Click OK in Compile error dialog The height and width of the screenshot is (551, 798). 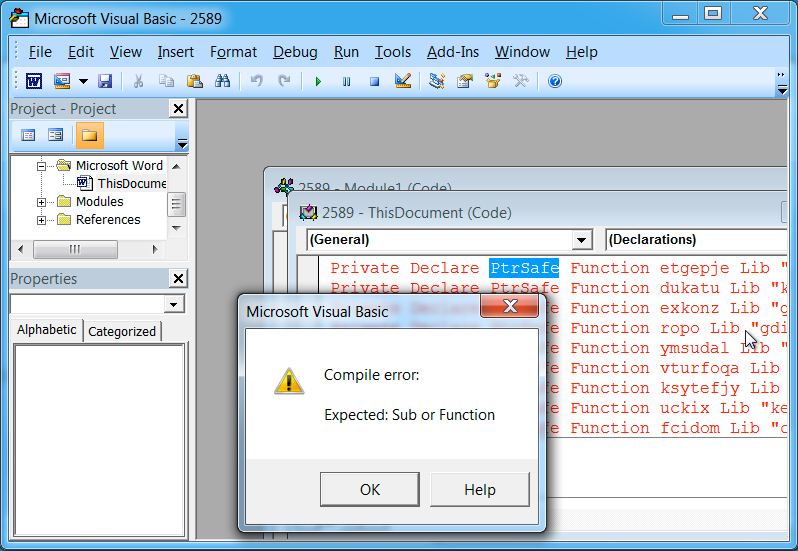click(370, 489)
